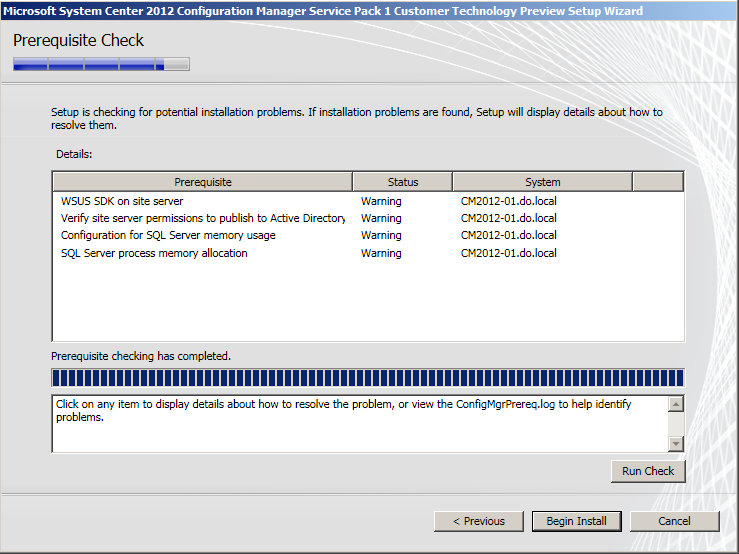
Task: Sort by the Status column header
Action: 402,182
